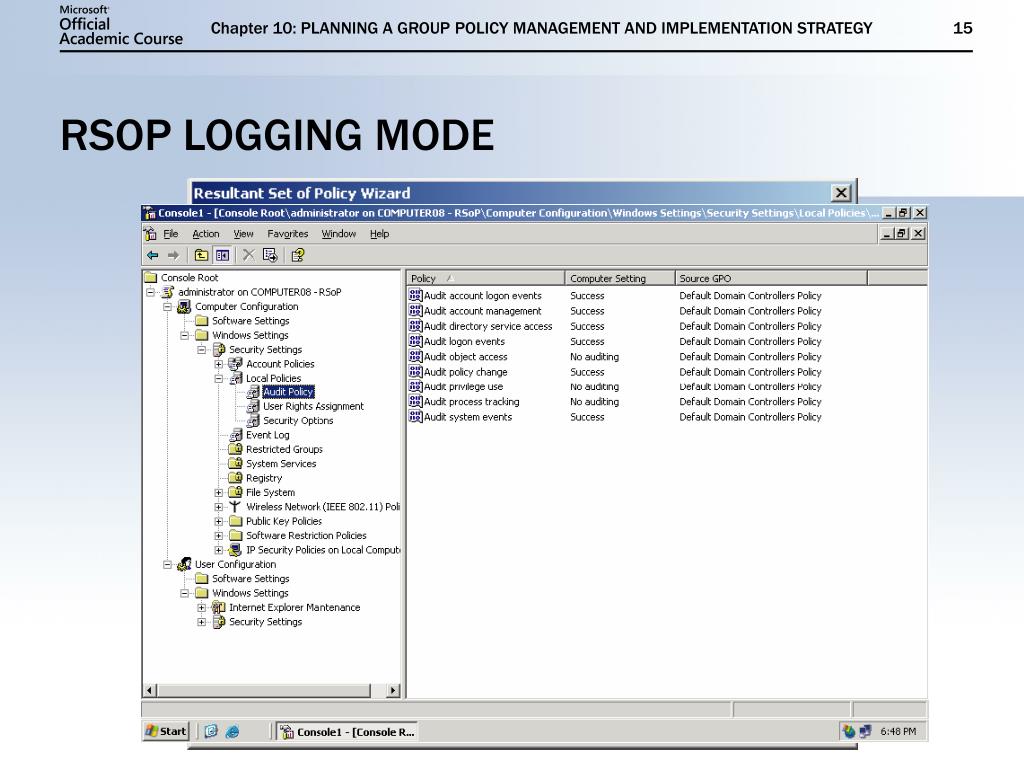The height and width of the screenshot is (768, 1024).
Task: Click the Forward arrow toolbar icon
Action: point(173,255)
